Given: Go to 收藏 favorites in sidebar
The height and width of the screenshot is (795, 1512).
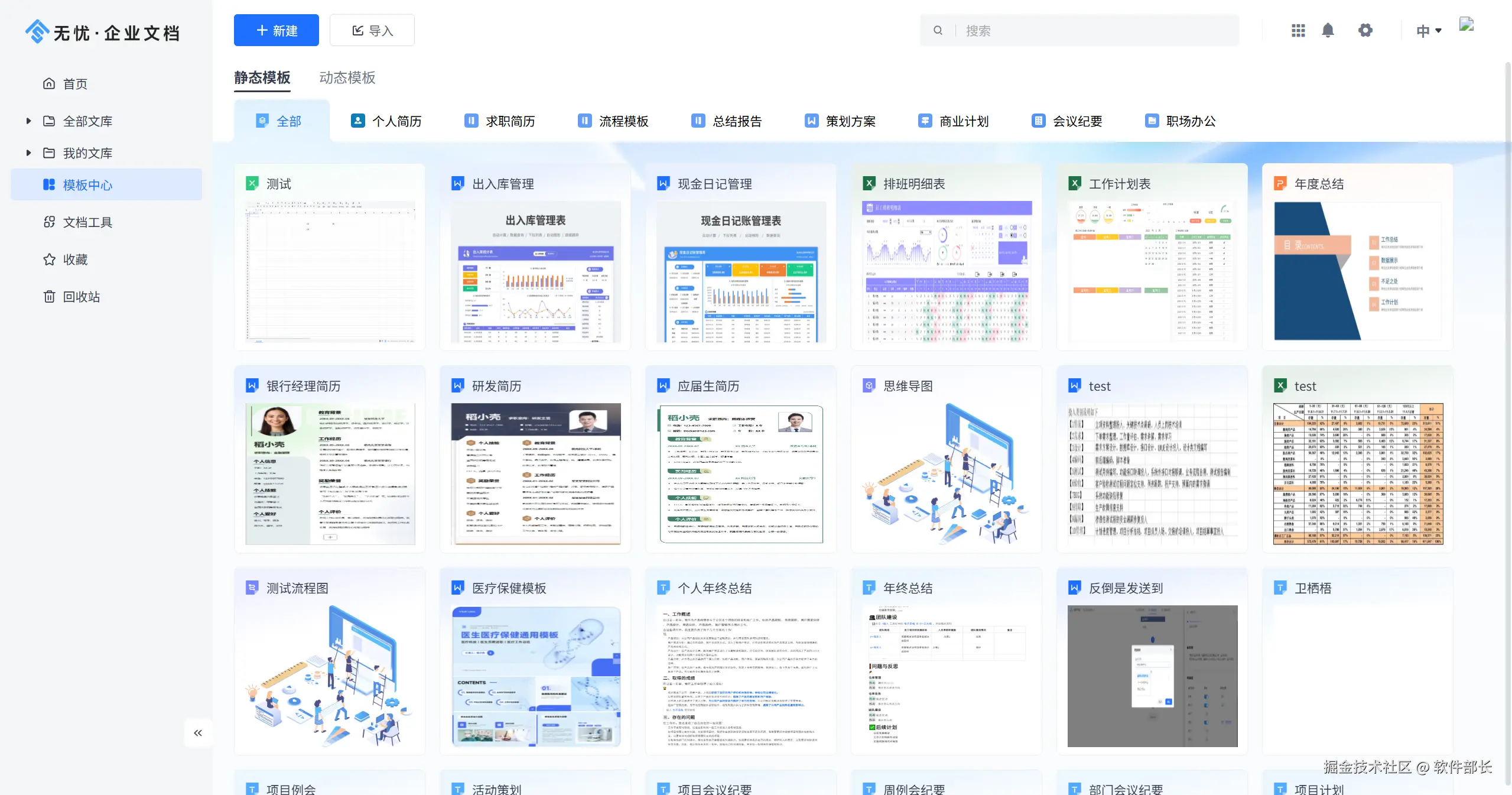Looking at the screenshot, I should click(x=75, y=259).
